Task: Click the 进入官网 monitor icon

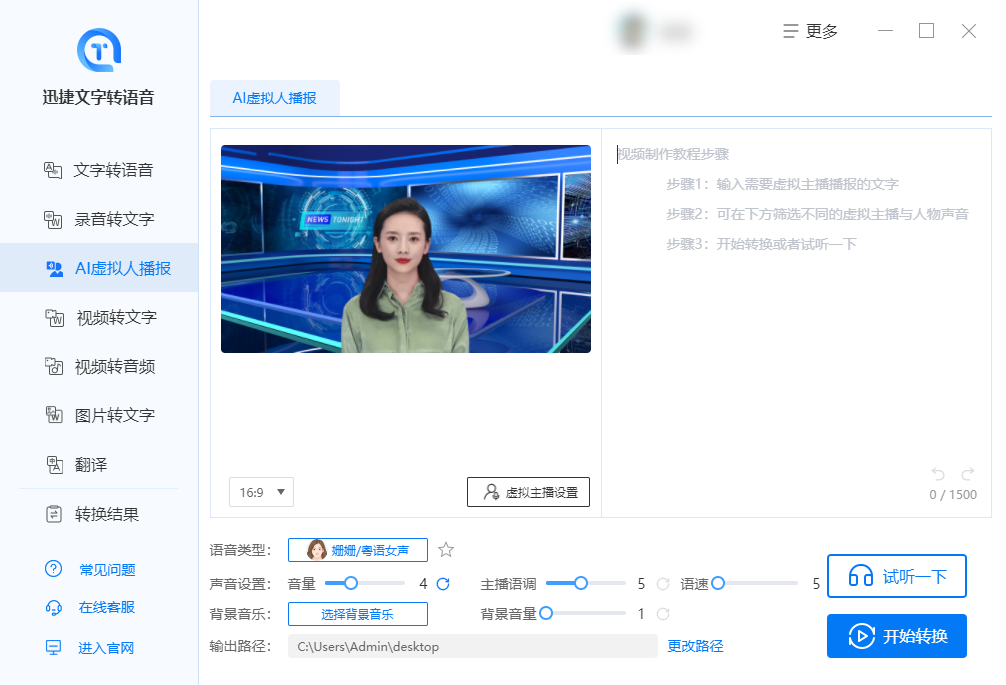Action: click(53, 648)
